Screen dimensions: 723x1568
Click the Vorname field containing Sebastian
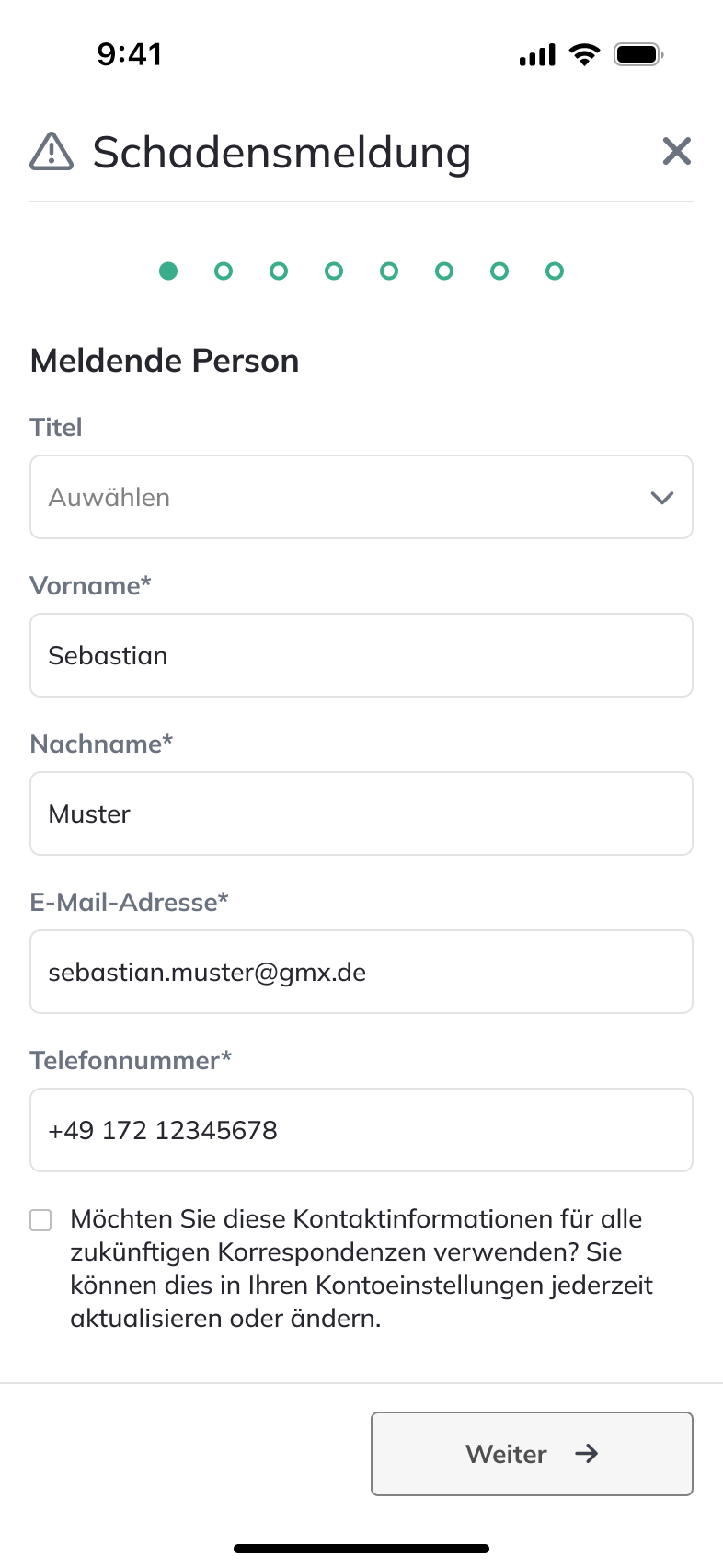[361, 655]
